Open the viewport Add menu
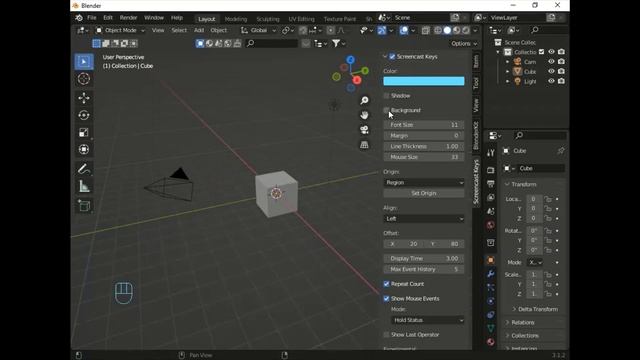The height and width of the screenshot is (360, 640). [199, 30]
